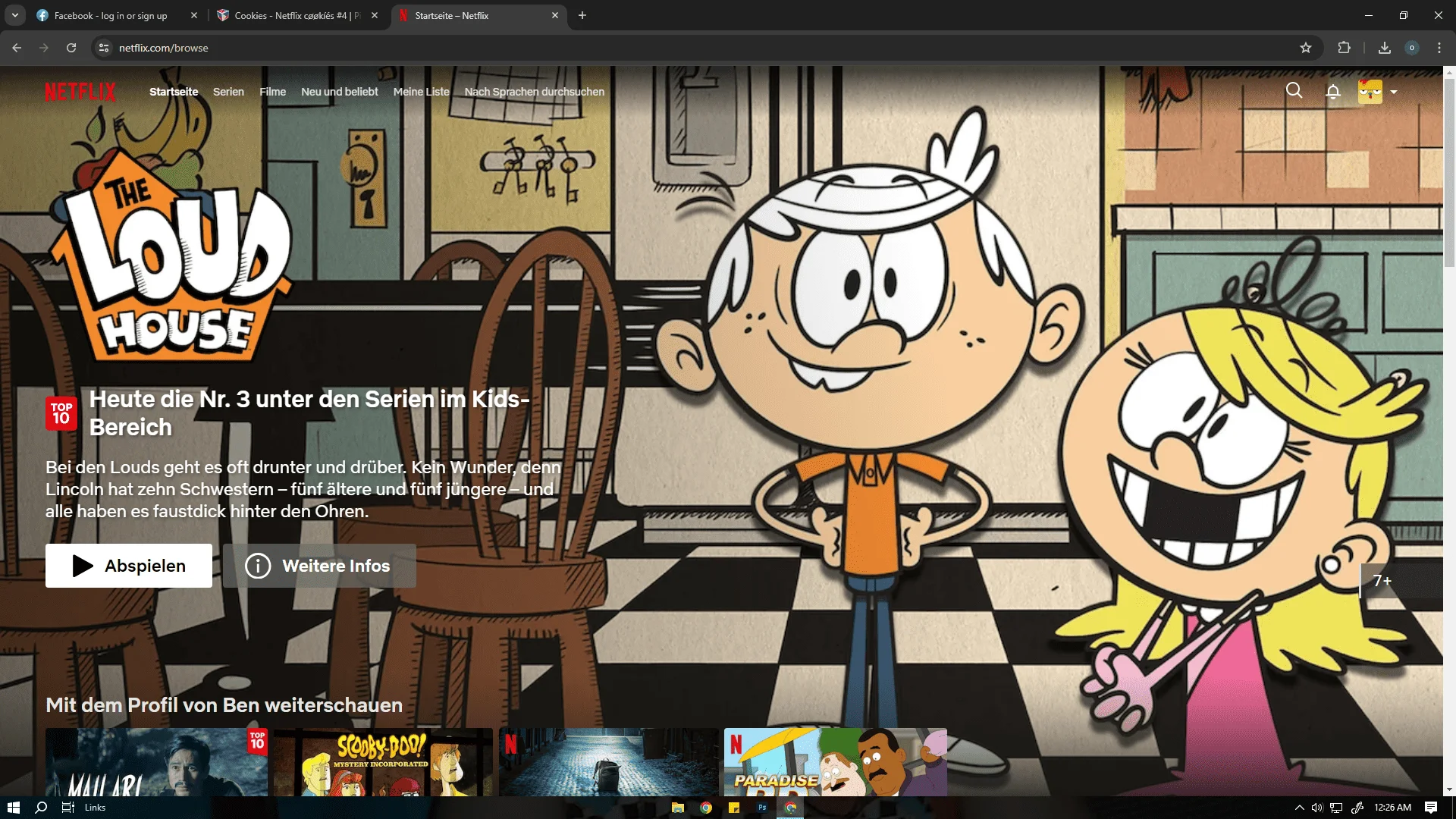Open Meine Liste

pyautogui.click(x=421, y=92)
